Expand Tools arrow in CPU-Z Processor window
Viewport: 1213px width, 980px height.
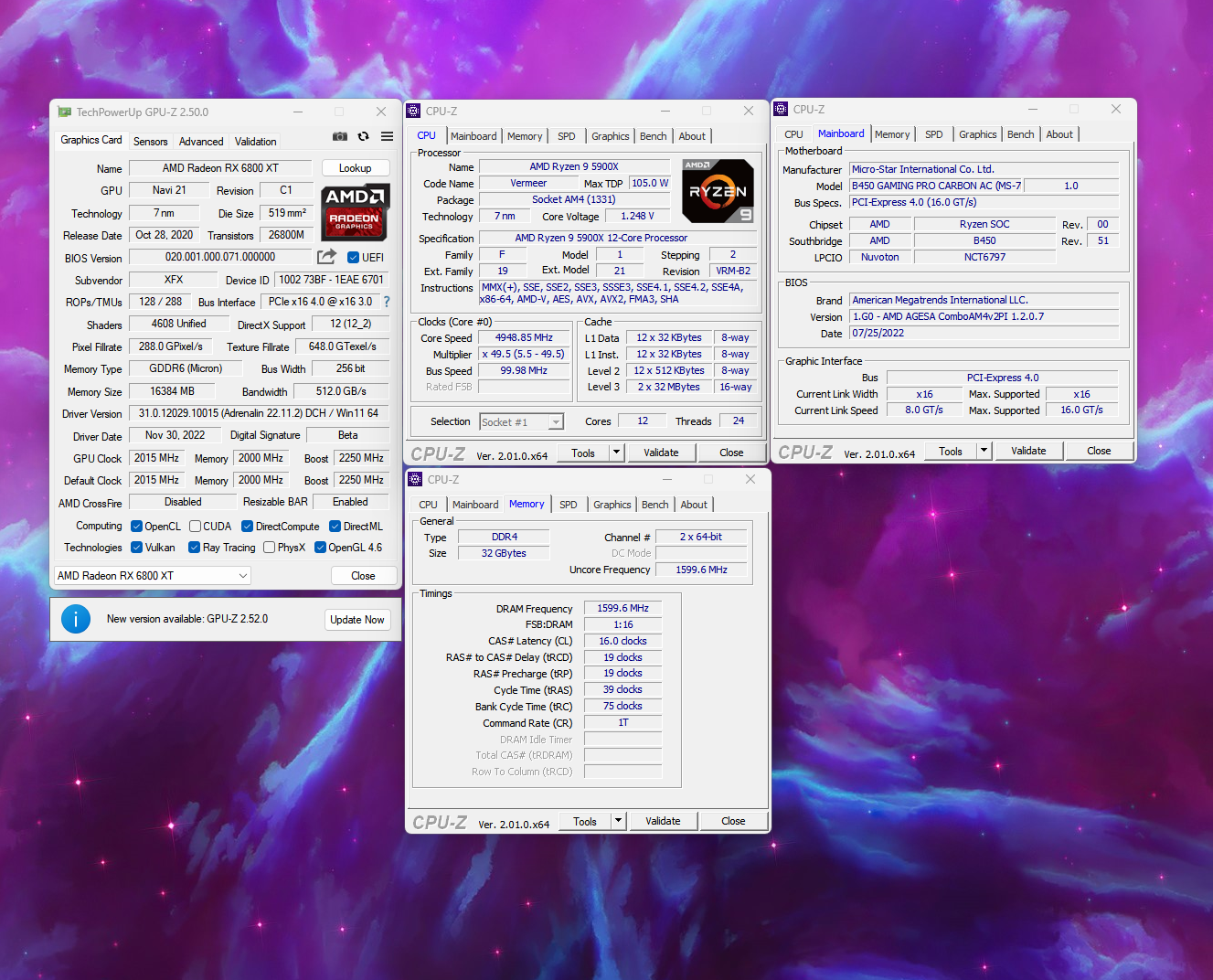617,452
